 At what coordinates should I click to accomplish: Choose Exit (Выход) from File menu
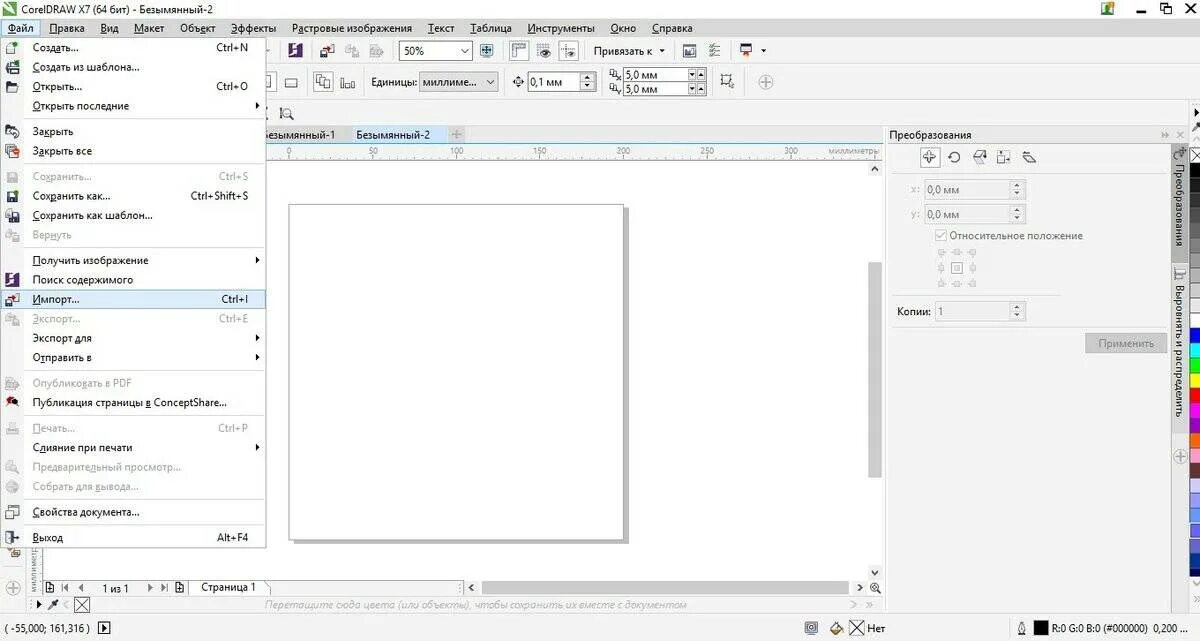pos(132,537)
